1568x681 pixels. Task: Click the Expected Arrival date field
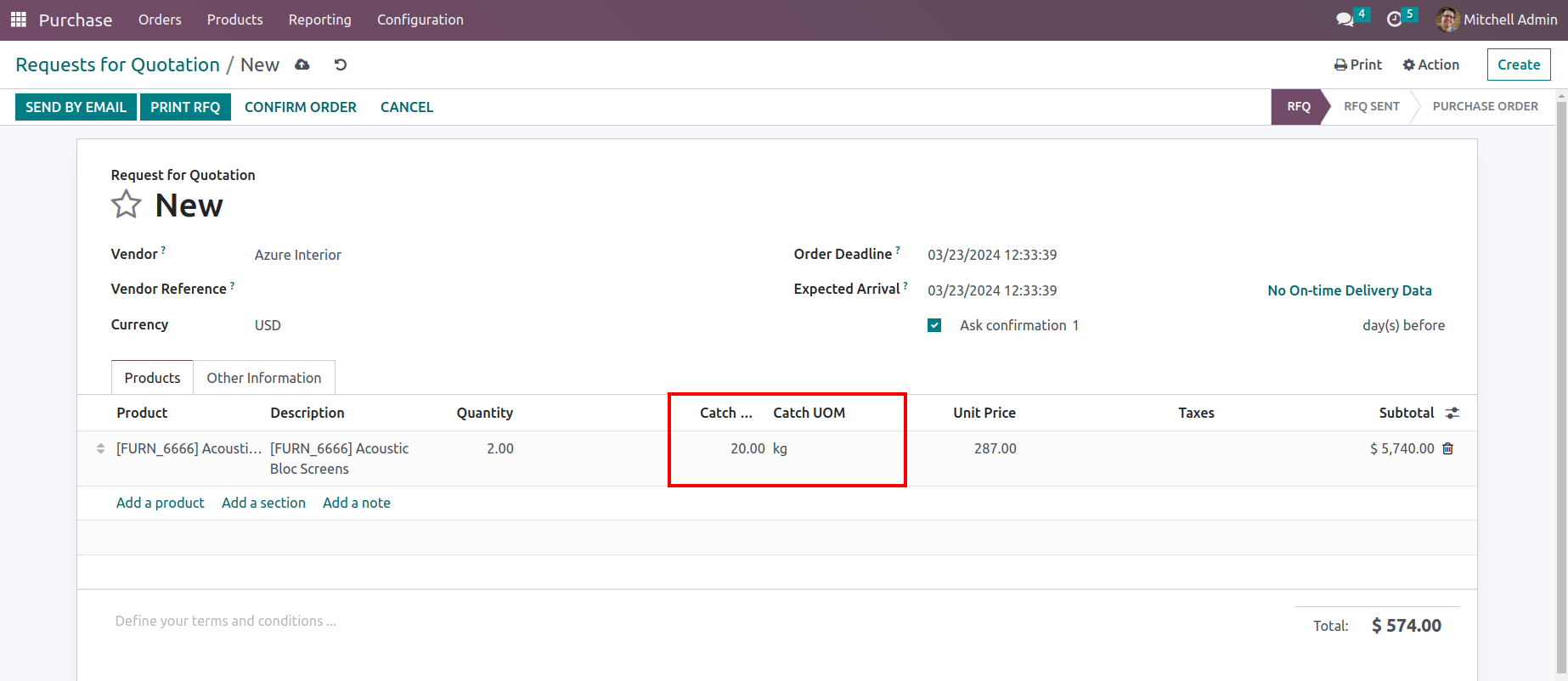click(x=992, y=290)
